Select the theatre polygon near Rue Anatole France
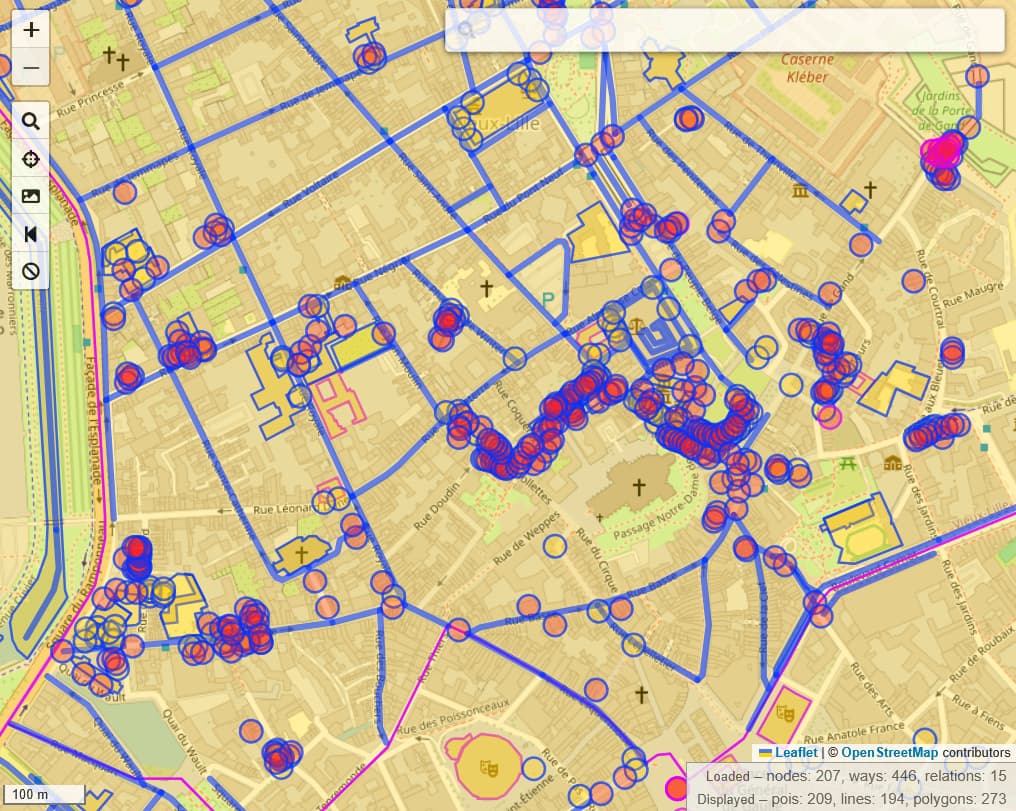1016x811 pixels. pos(783,714)
